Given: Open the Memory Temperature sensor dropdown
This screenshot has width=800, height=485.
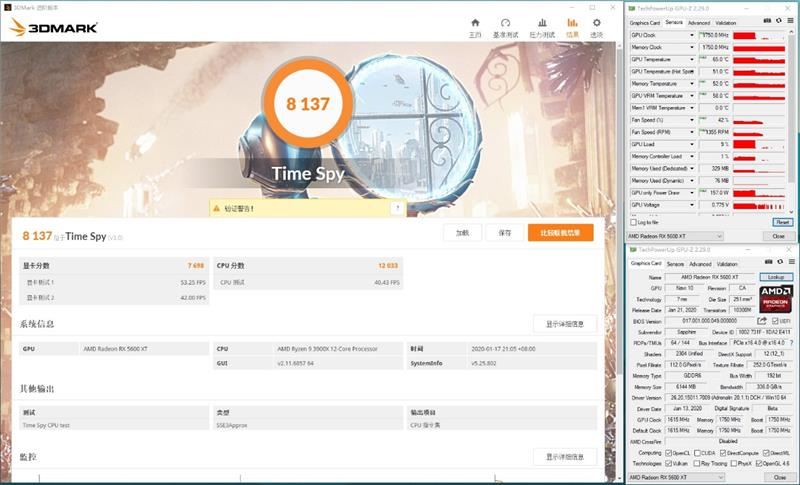Looking at the screenshot, I should click(x=691, y=84).
